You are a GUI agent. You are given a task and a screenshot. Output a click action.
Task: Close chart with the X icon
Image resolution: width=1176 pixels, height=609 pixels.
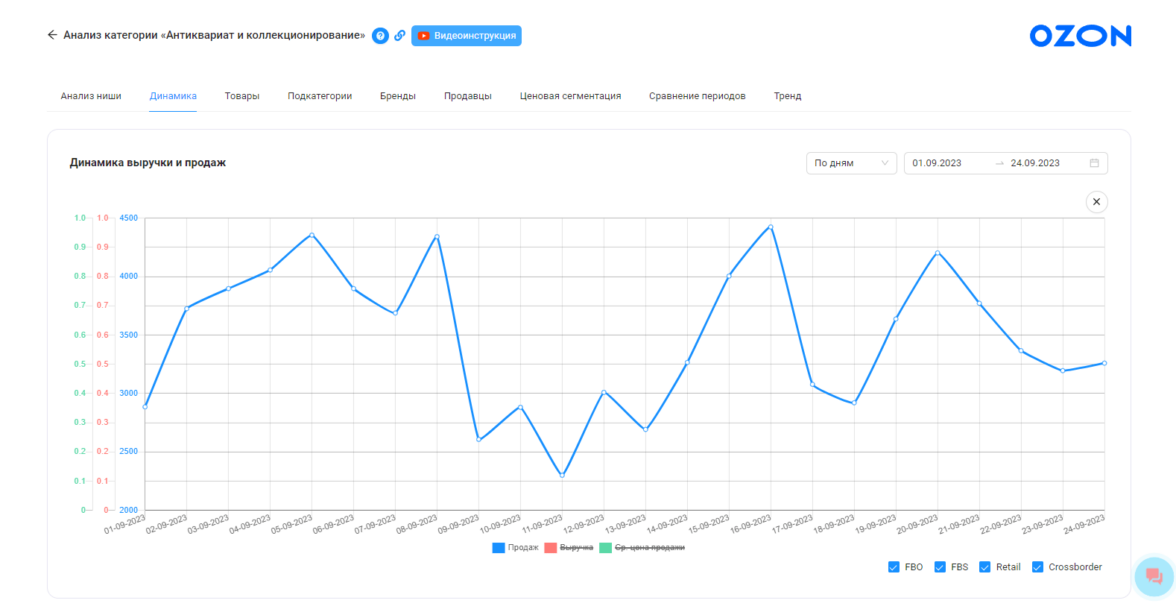pyautogui.click(x=1096, y=202)
